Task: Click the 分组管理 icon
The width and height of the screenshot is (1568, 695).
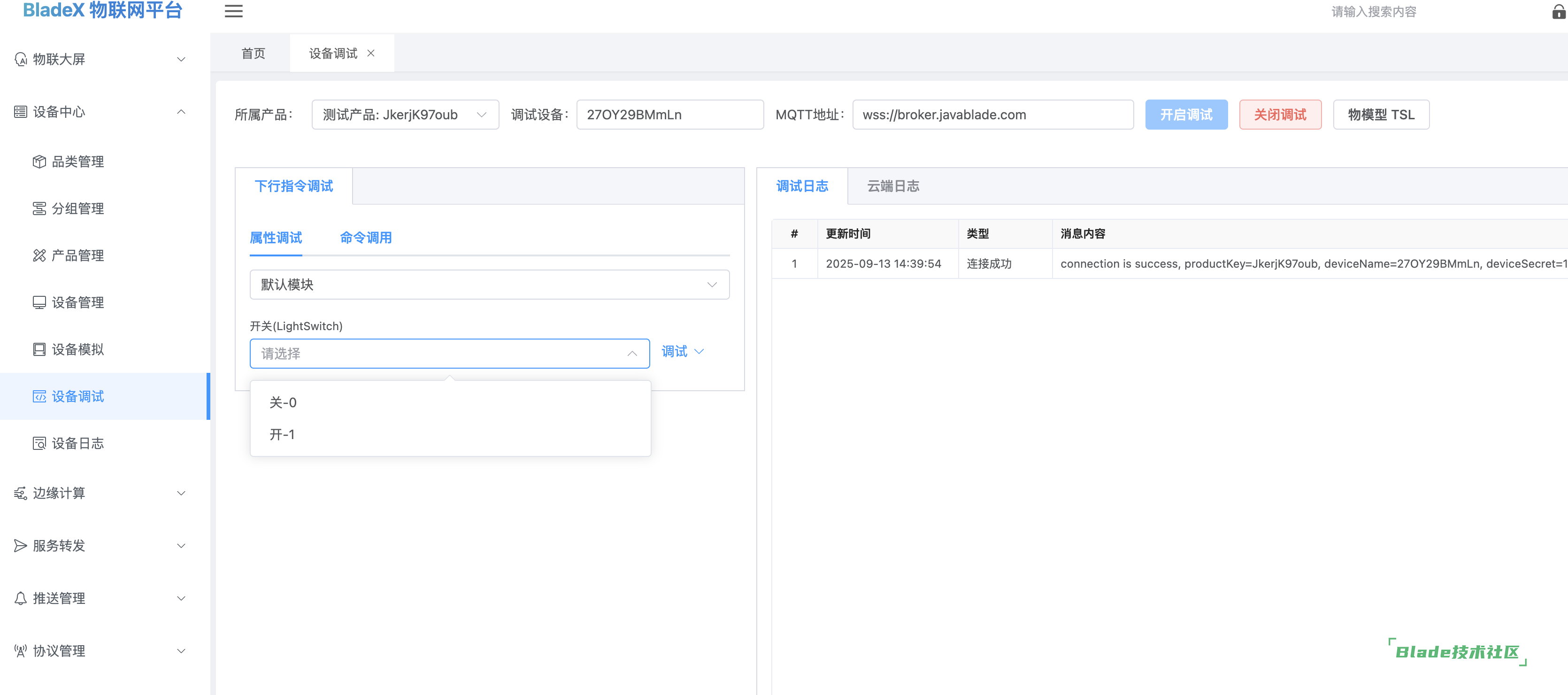Action: (x=39, y=208)
